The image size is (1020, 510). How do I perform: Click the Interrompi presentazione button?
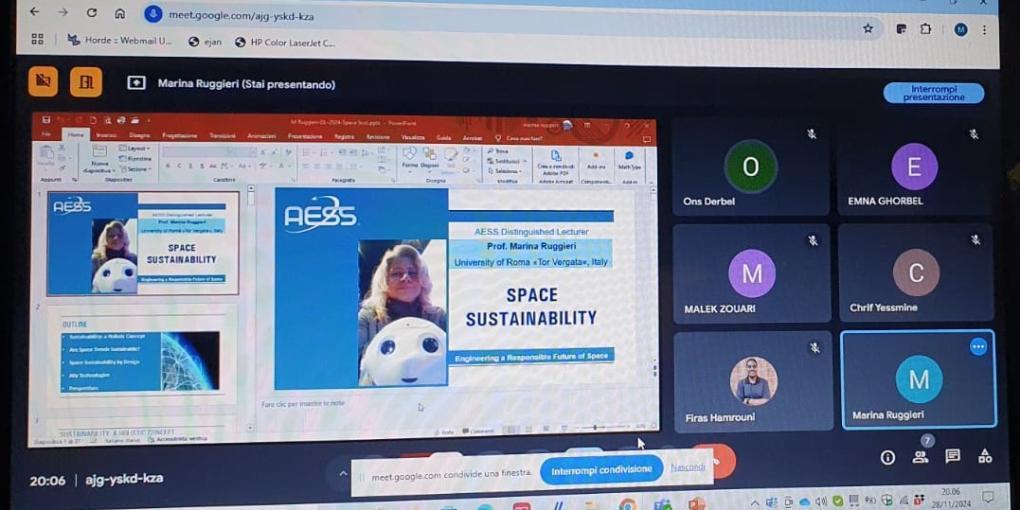tap(933, 93)
